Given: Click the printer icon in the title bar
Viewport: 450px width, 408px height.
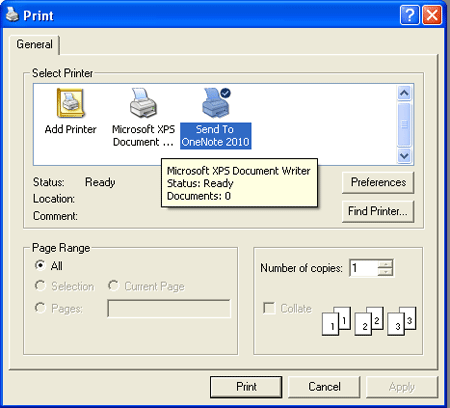Looking at the screenshot, I should [x=12, y=15].
